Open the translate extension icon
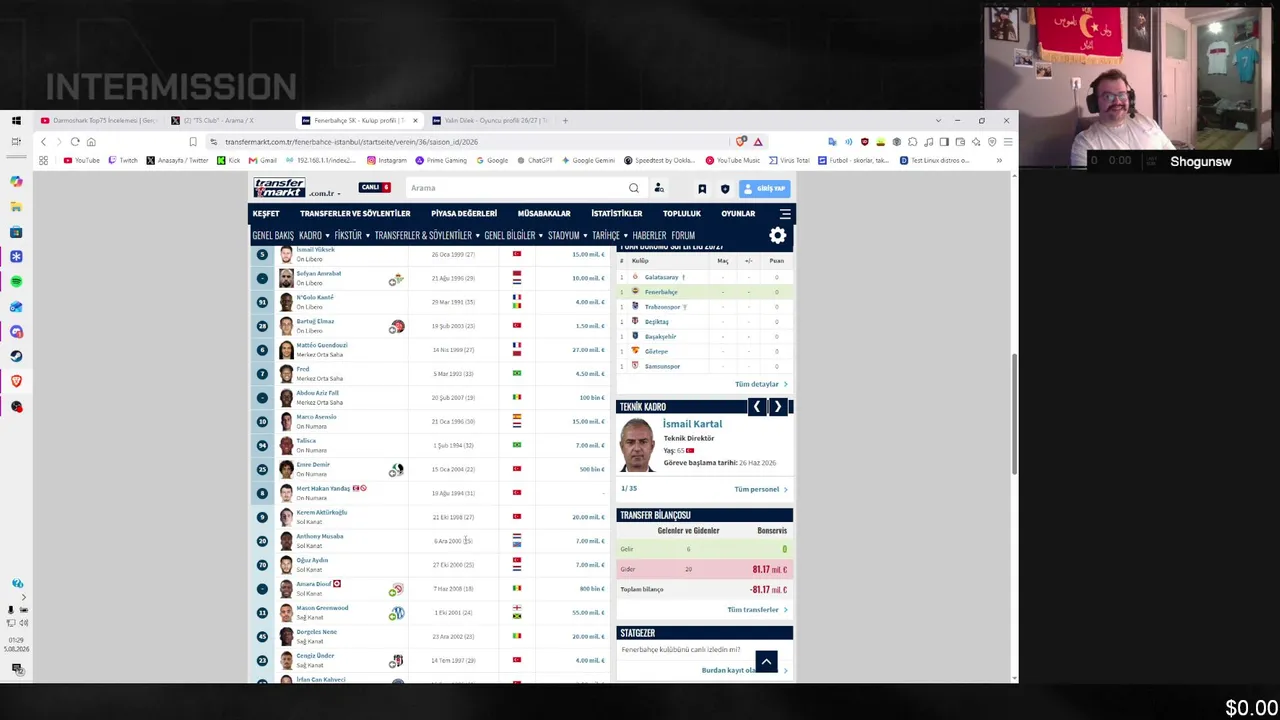This screenshot has width=1280, height=720. [x=832, y=142]
